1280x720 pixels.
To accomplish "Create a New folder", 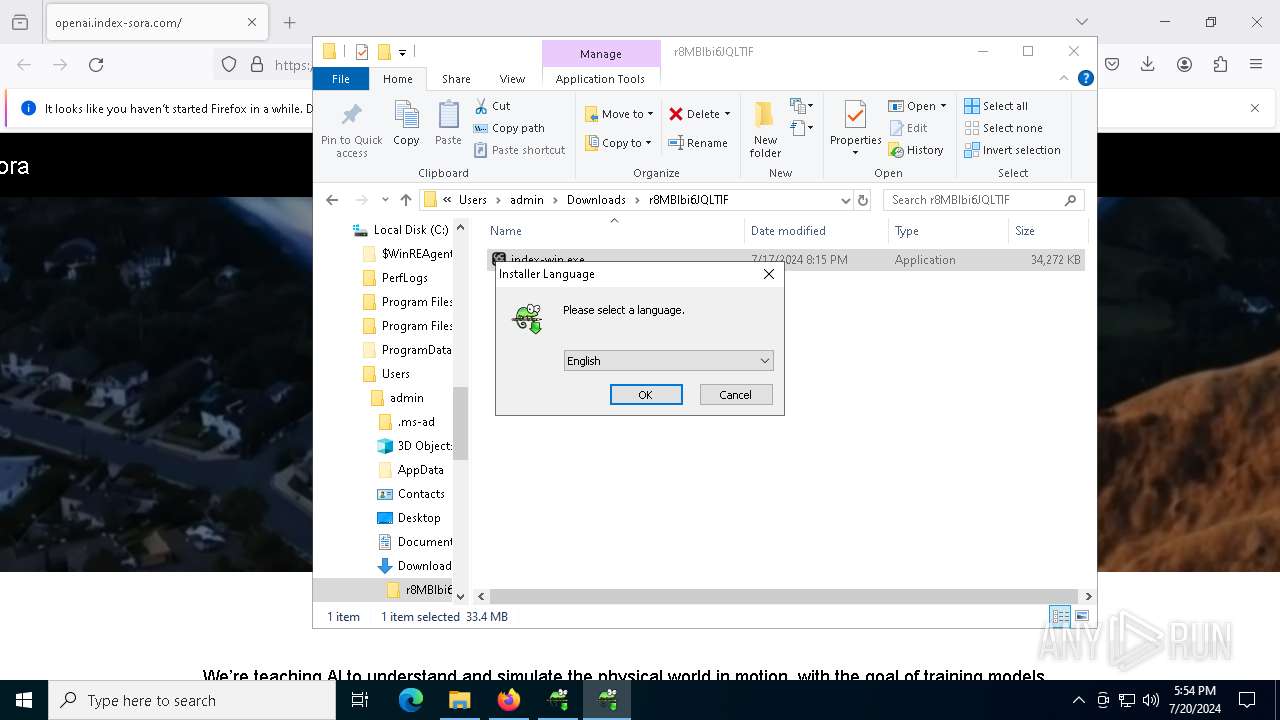I will (x=765, y=129).
